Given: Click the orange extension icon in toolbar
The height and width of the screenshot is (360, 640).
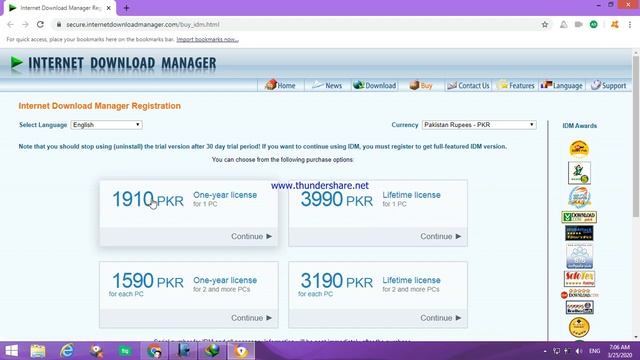Looking at the screenshot, I should tap(614, 24).
